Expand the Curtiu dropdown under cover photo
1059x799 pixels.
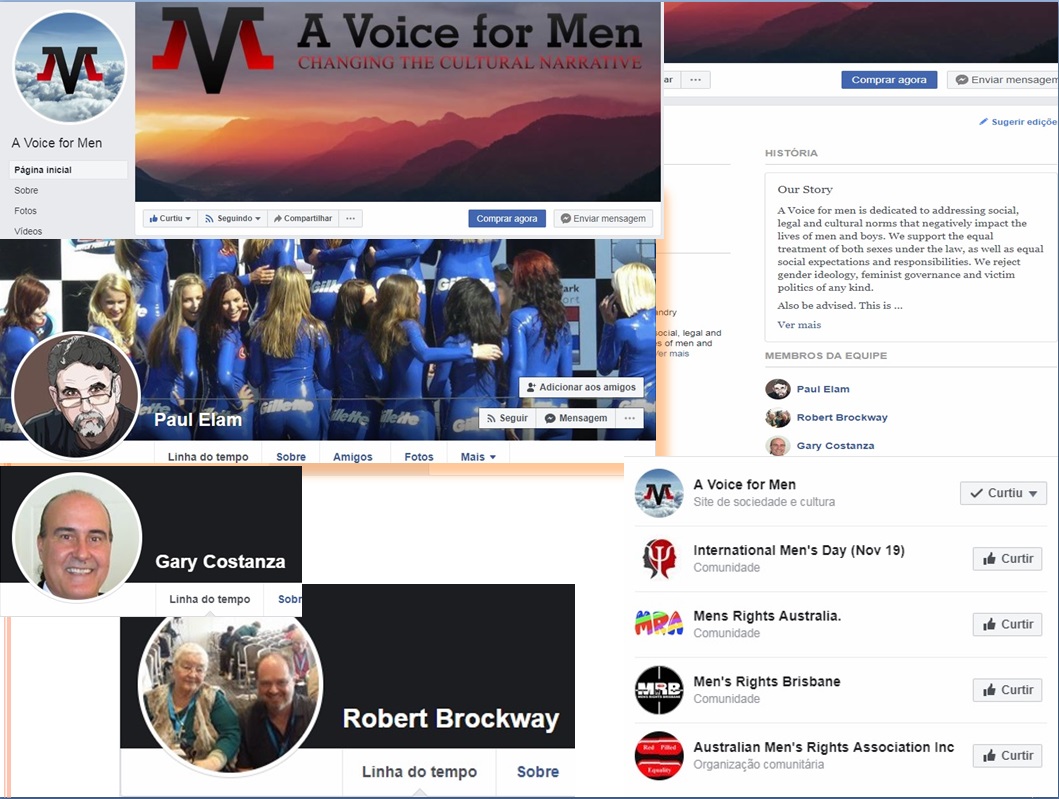click(x=170, y=218)
